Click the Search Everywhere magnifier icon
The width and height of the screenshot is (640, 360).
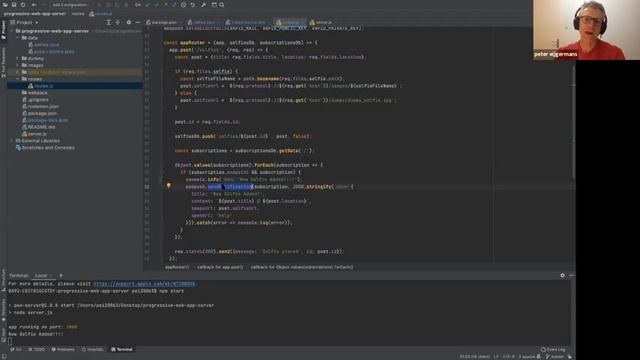click(222, 5)
